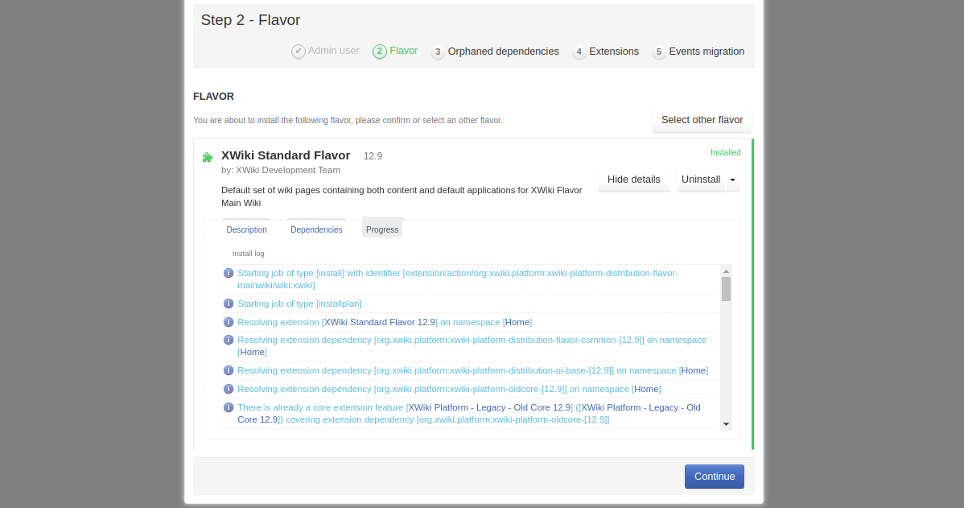
Task: Click the 'Installed' status label
Action: 725,153
